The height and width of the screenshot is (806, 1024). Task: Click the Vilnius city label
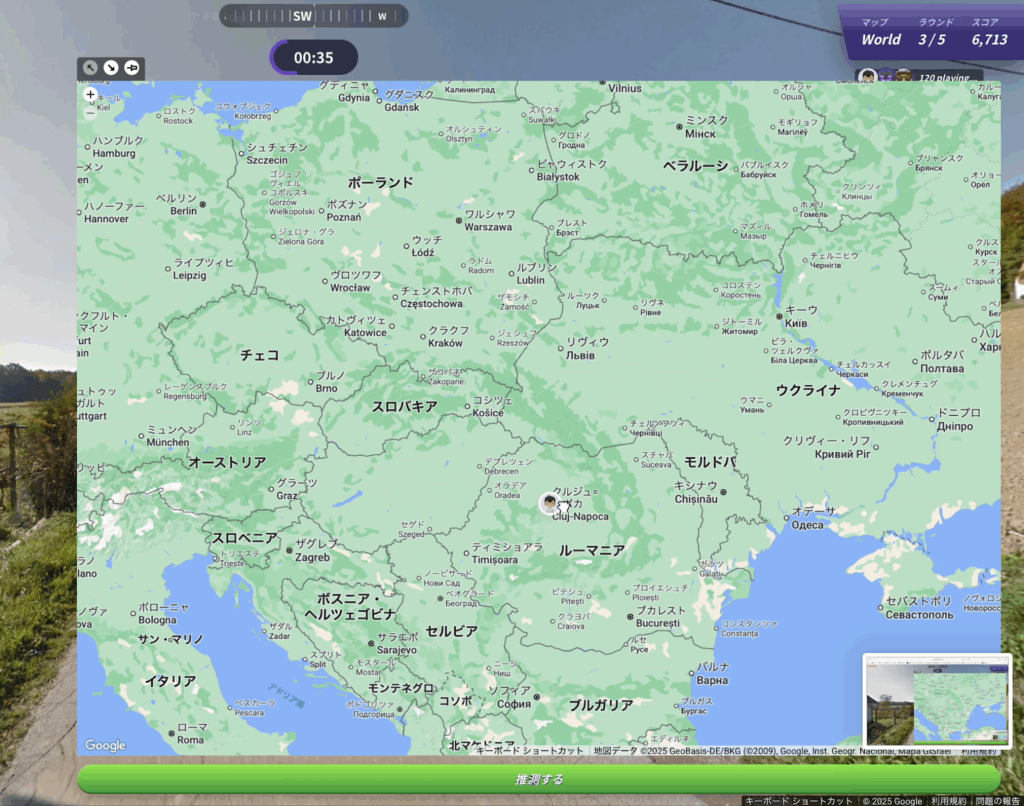click(x=625, y=88)
